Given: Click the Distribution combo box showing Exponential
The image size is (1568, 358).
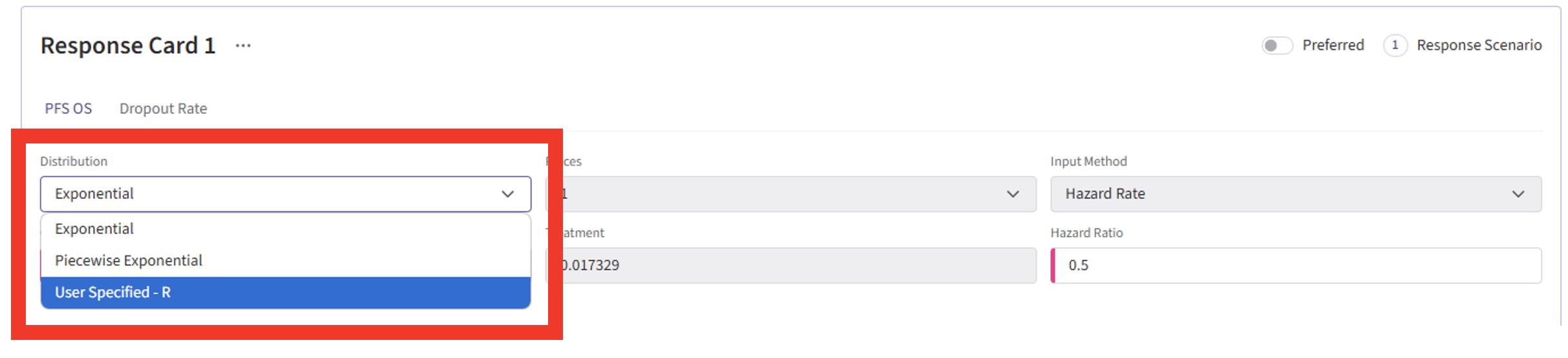Looking at the screenshot, I should coord(271,194).
